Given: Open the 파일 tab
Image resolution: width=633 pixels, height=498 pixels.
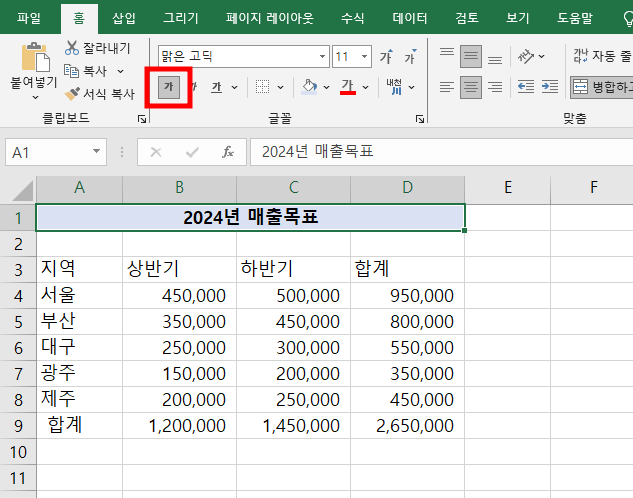Looking at the screenshot, I should click(x=29, y=18).
